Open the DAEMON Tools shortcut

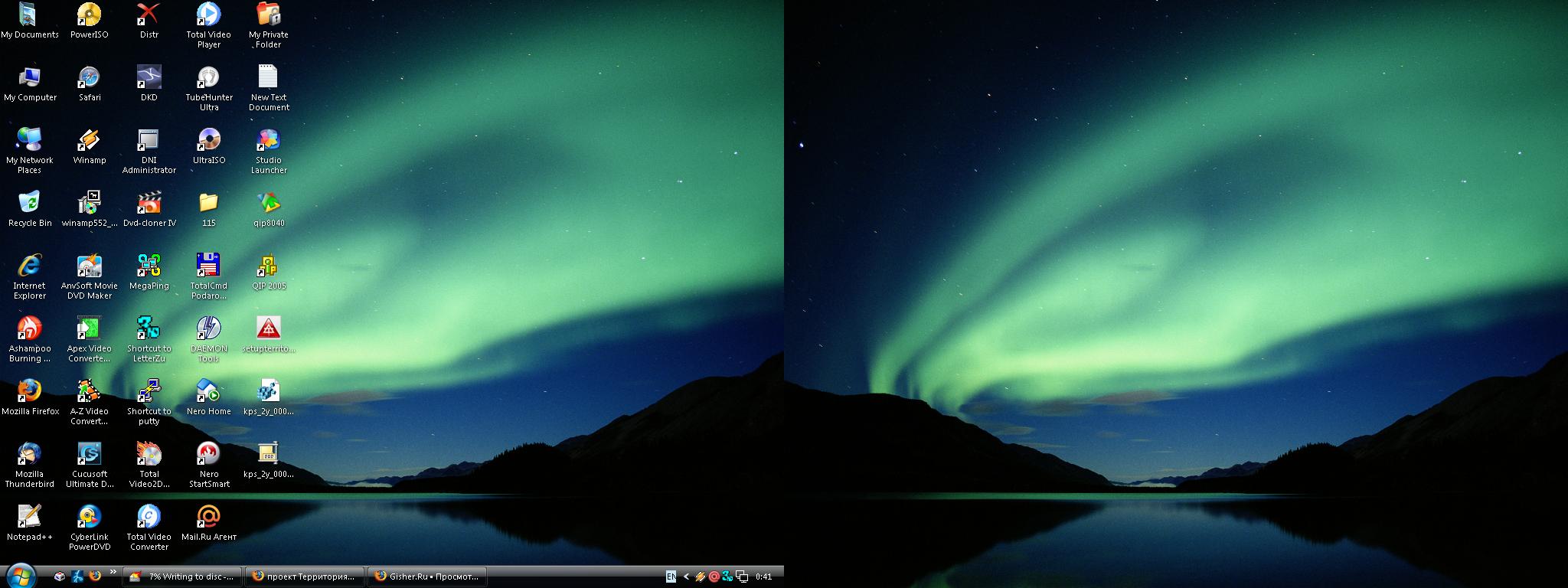click(208, 328)
